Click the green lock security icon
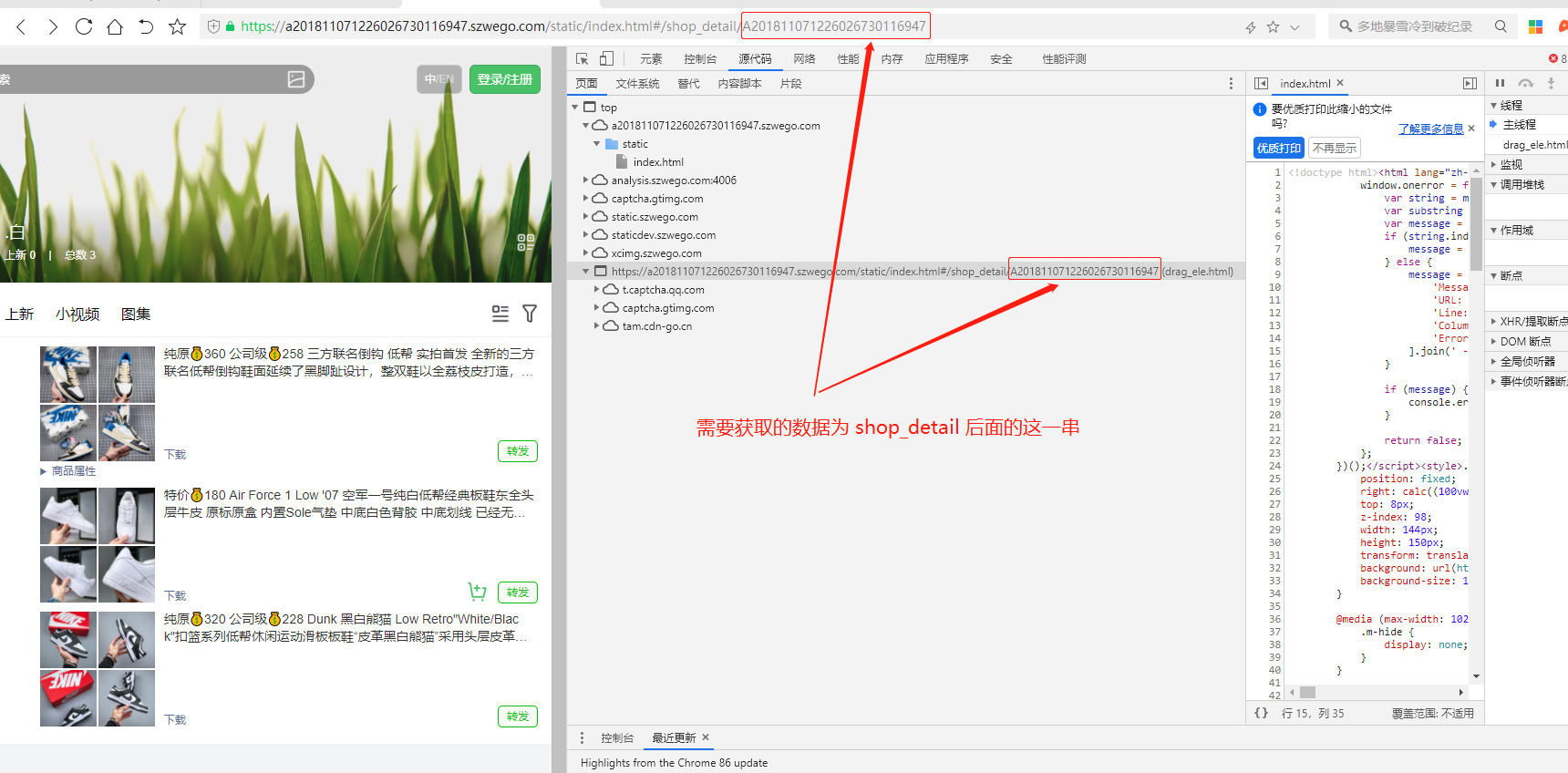This screenshot has width=1568, height=773. [231, 26]
